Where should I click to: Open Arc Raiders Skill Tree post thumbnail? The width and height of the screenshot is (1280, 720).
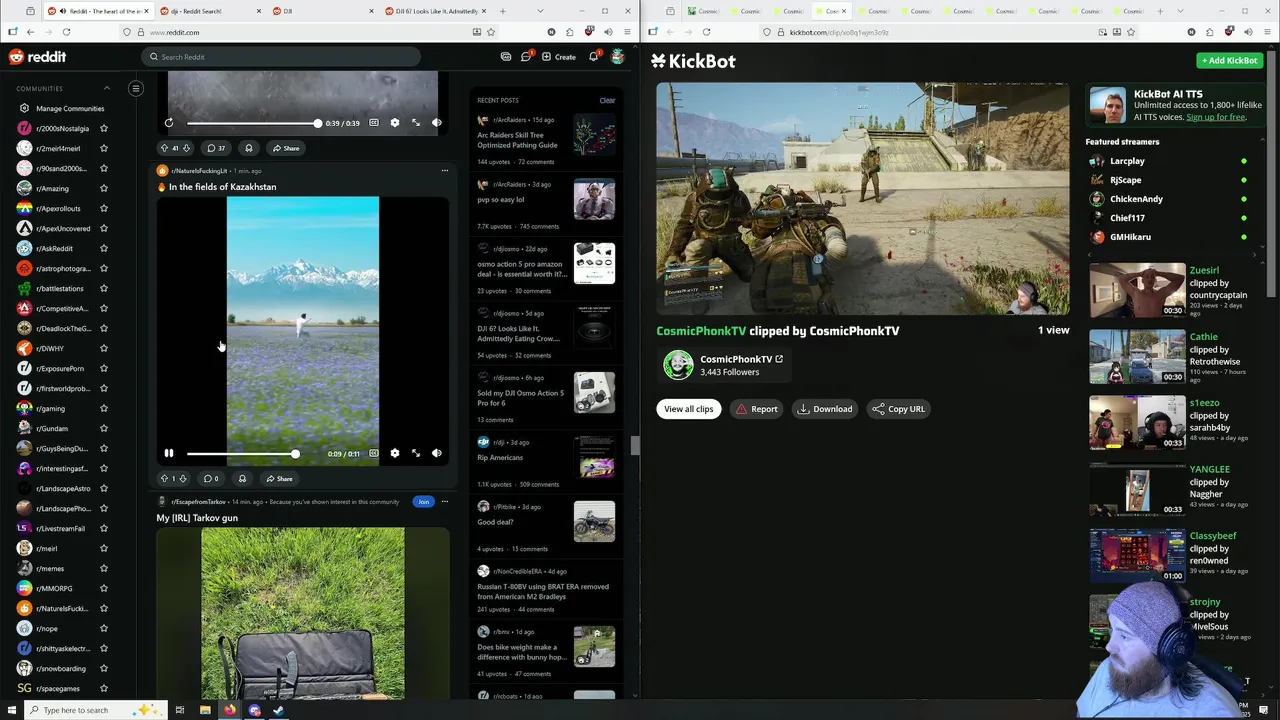594,135
